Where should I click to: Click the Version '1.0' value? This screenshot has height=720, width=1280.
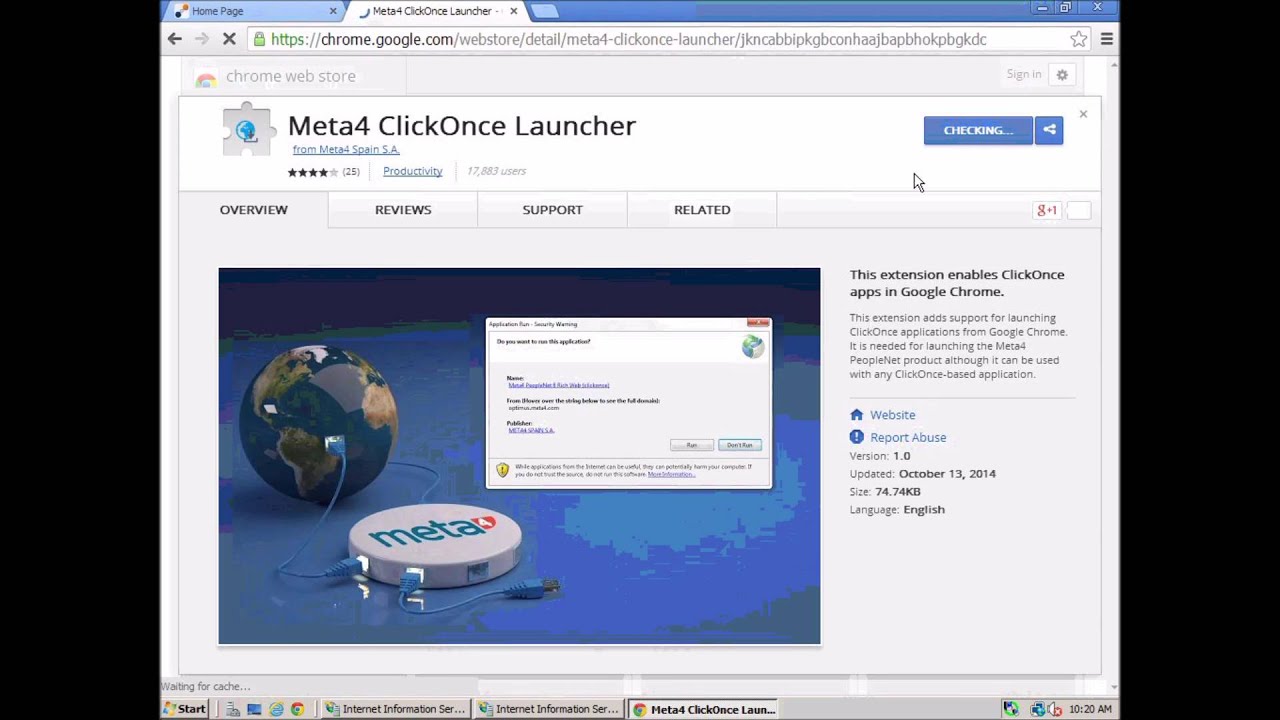coord(902,456)
